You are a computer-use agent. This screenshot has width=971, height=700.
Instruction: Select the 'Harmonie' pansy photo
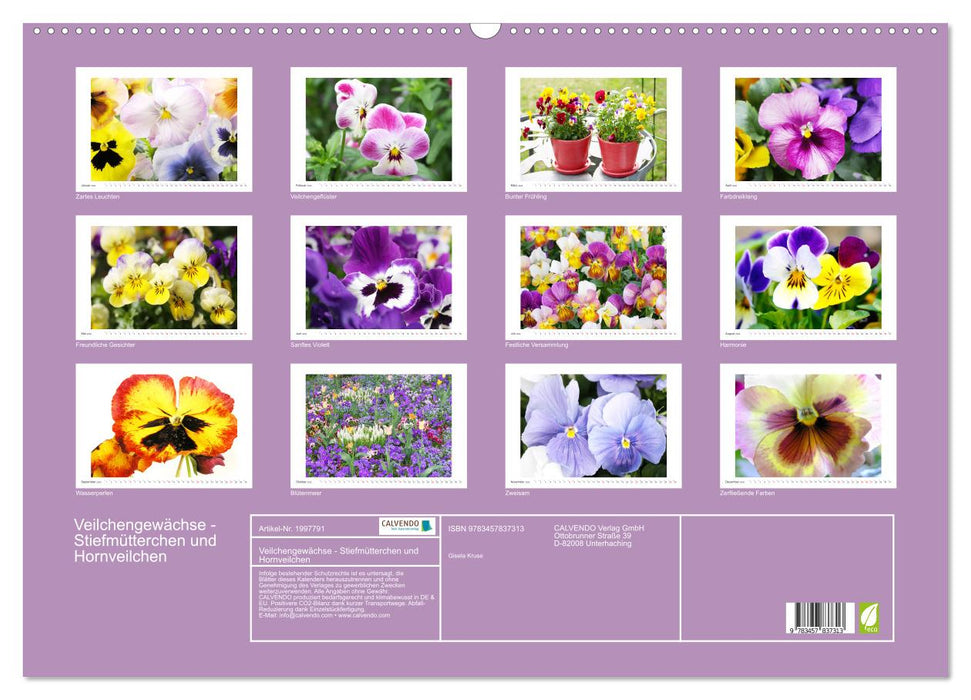pos(808,277)
